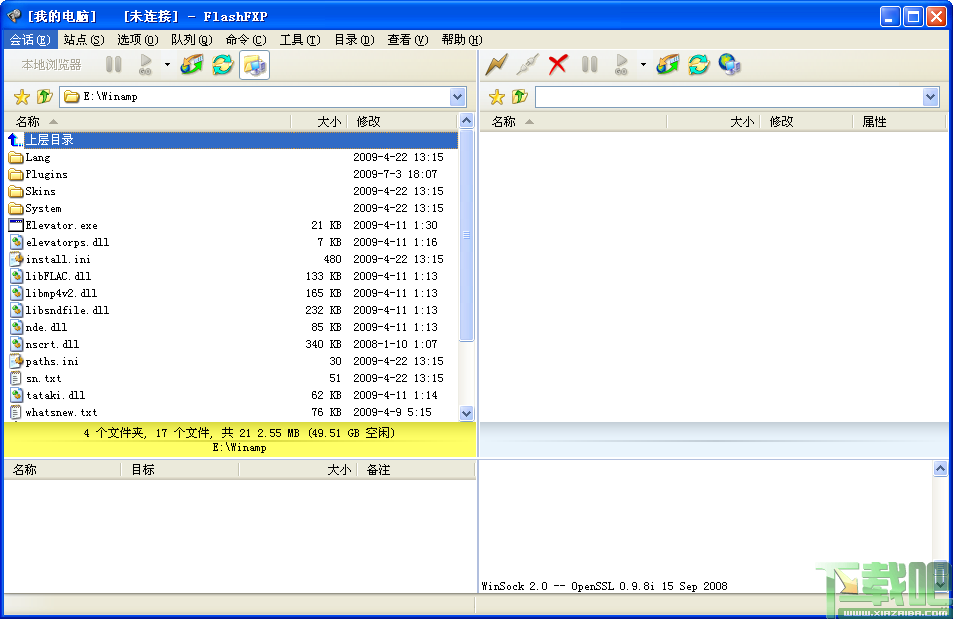Click the left pane pause button
Viewport: 953px width, 619px height.
(x=114, y=64)
